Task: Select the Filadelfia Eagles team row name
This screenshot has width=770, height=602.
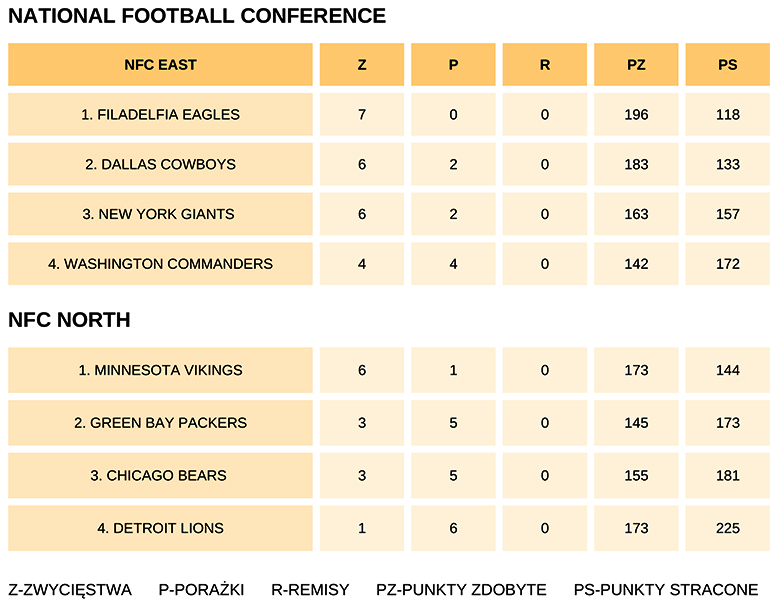Action: click(x=160, y=115)
